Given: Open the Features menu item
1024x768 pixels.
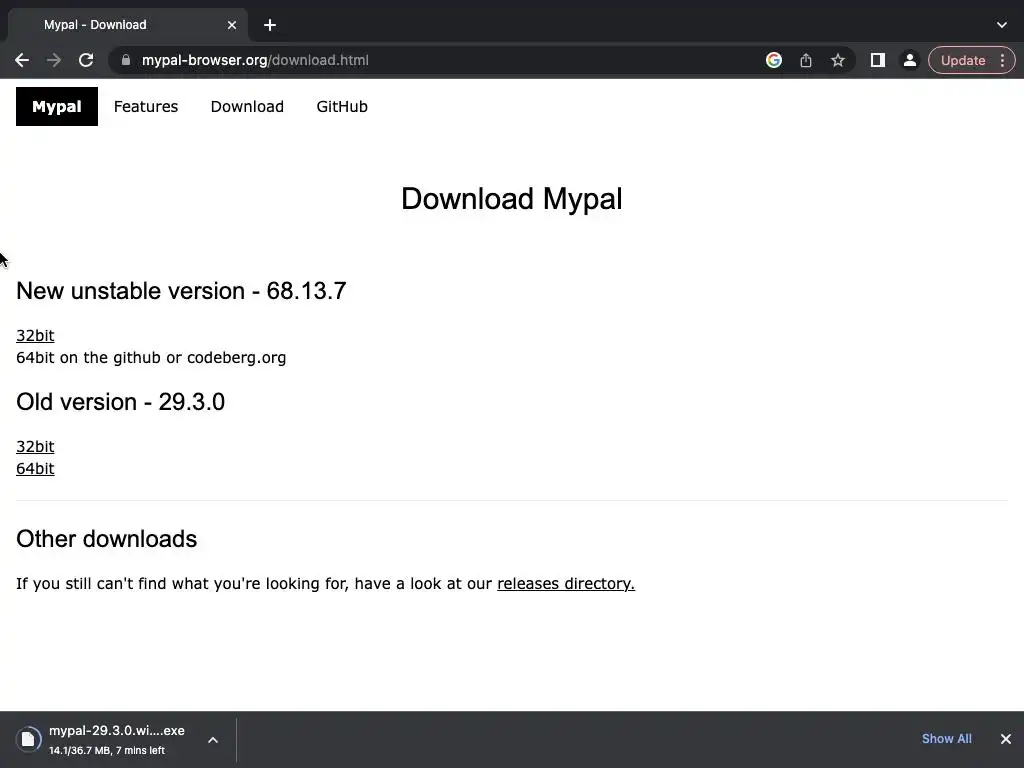Looking at the screenshot, I should point(146,106).
